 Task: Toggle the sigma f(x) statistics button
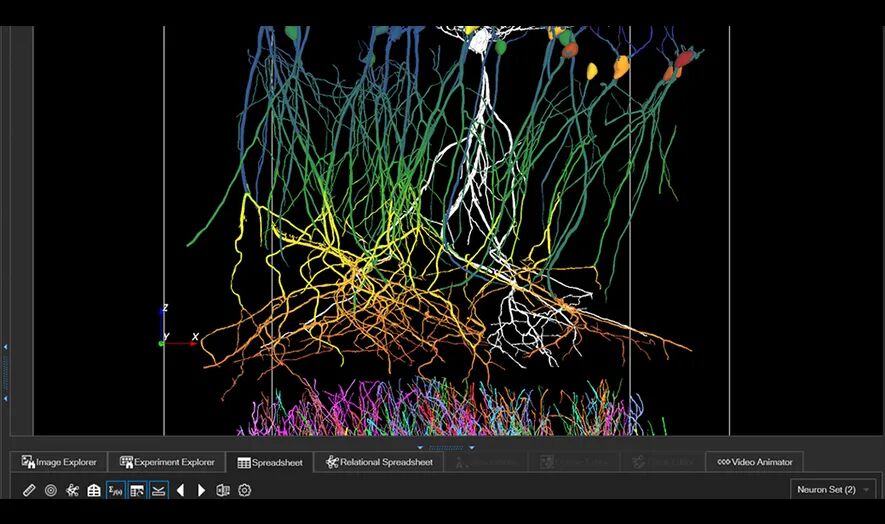116,490
